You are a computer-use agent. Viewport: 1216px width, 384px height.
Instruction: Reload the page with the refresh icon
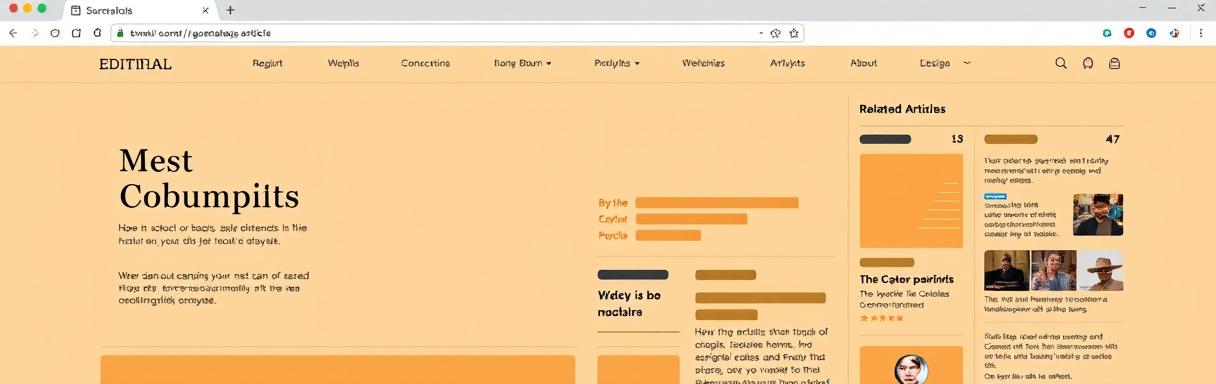tap(56, 33)
